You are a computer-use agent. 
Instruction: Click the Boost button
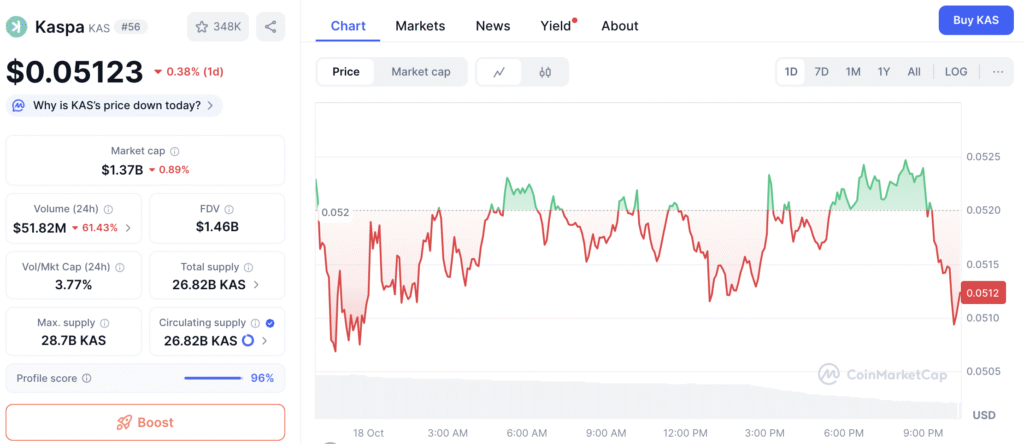pyautogui.click(x=145, y=422)
